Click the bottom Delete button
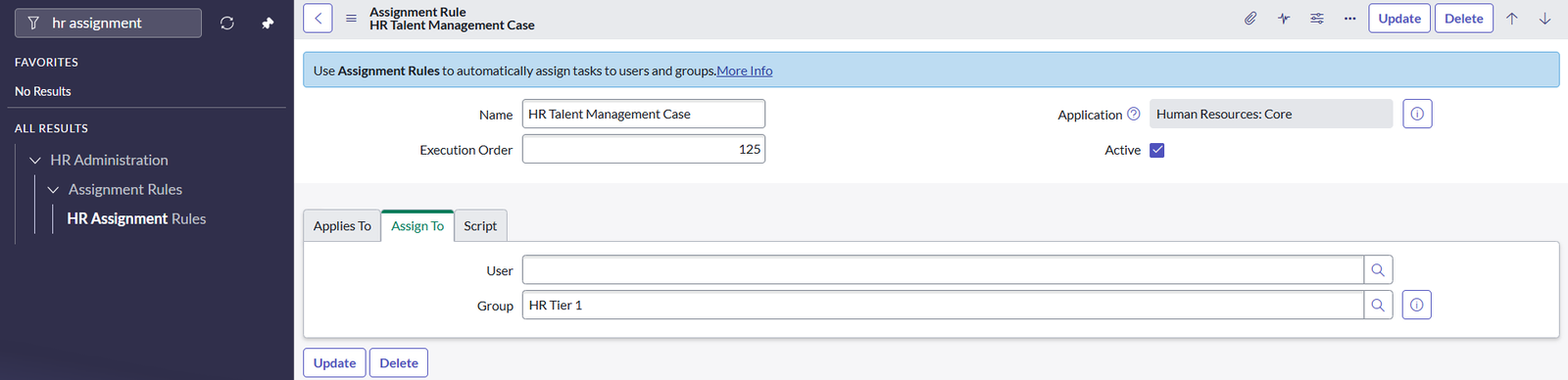This screenshot has height=380, width=1568. coord(399,362)
